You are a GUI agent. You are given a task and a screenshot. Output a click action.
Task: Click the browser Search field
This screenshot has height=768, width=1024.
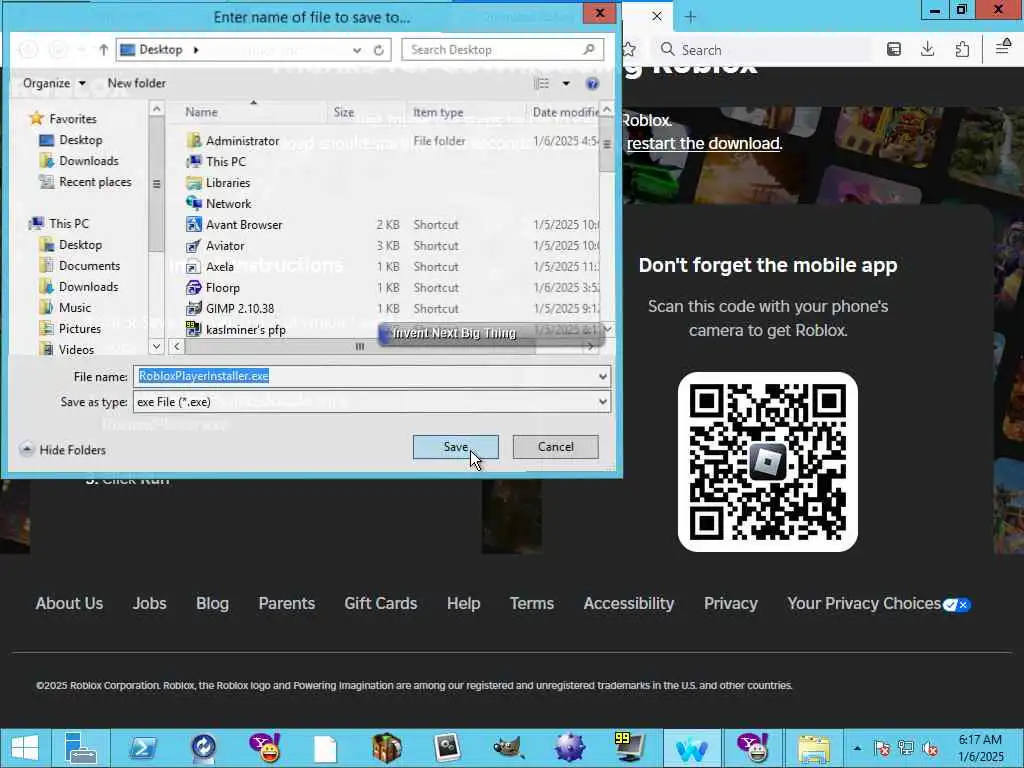click(x=764, y=50)
